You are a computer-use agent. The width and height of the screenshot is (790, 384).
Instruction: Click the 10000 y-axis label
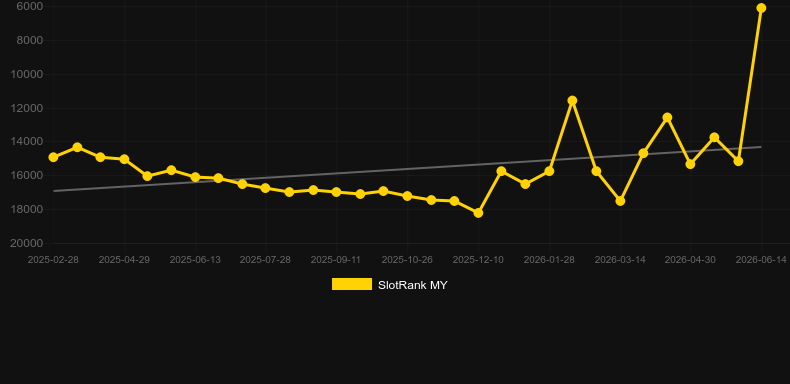(x=27, y=74)
